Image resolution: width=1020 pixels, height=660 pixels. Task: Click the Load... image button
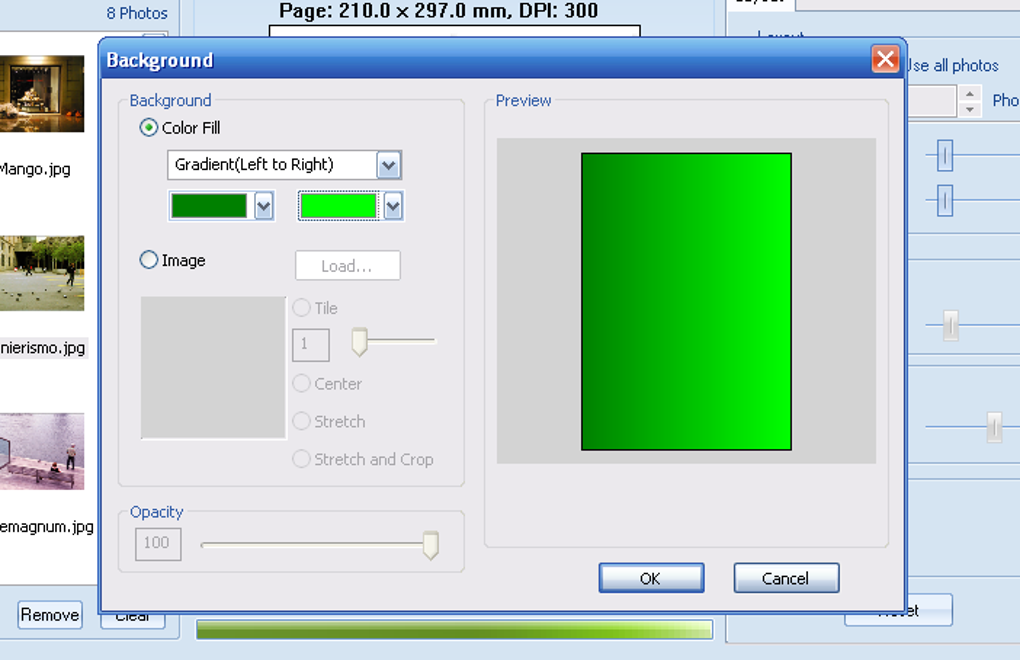347,266
